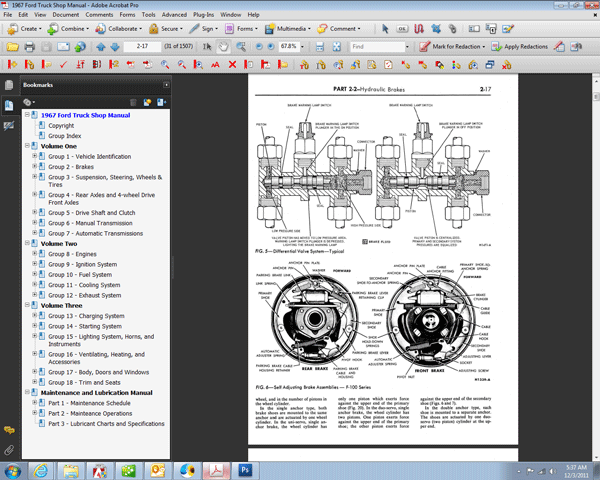
Task: Open the Document menu
Action: click(x=66, y=15)
